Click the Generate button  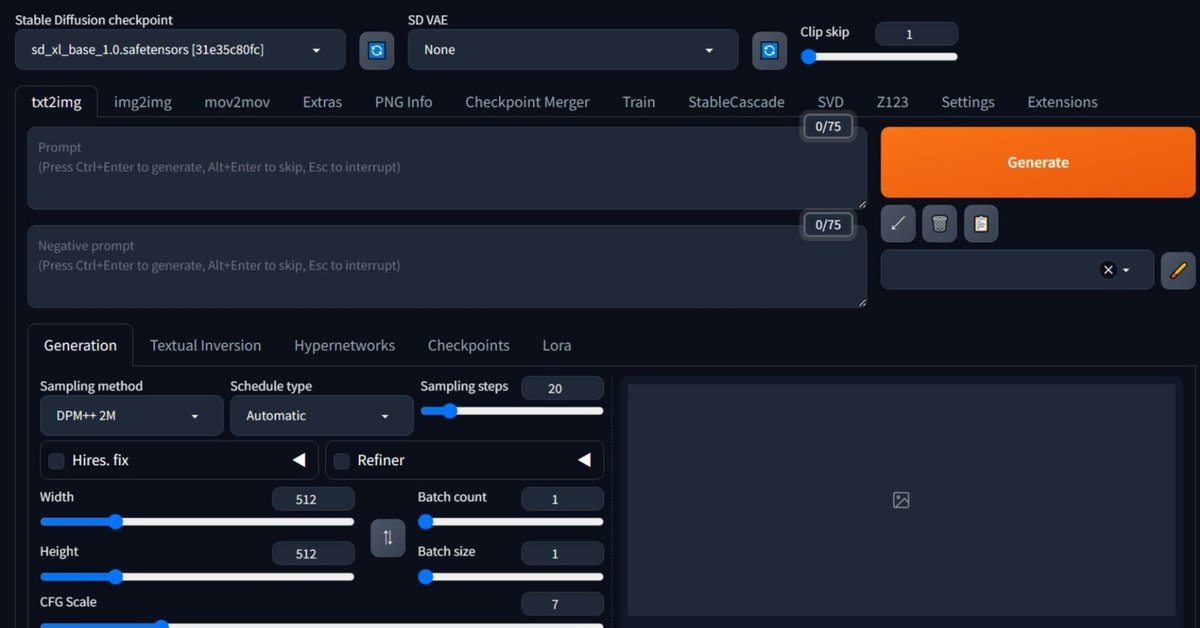pyautogui.click(x=1037, y=162)
